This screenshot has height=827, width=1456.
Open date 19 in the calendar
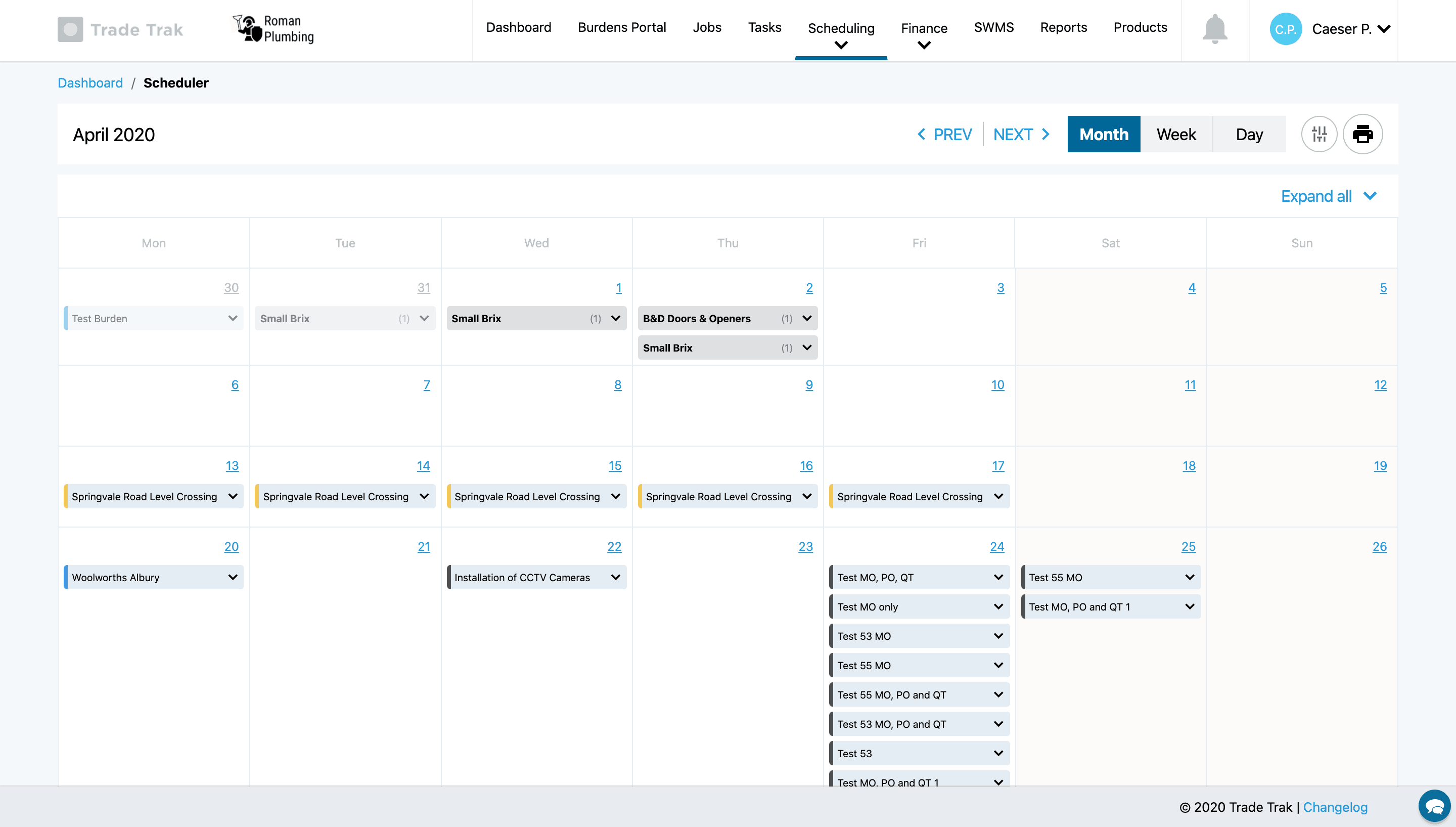(1380, 466)
